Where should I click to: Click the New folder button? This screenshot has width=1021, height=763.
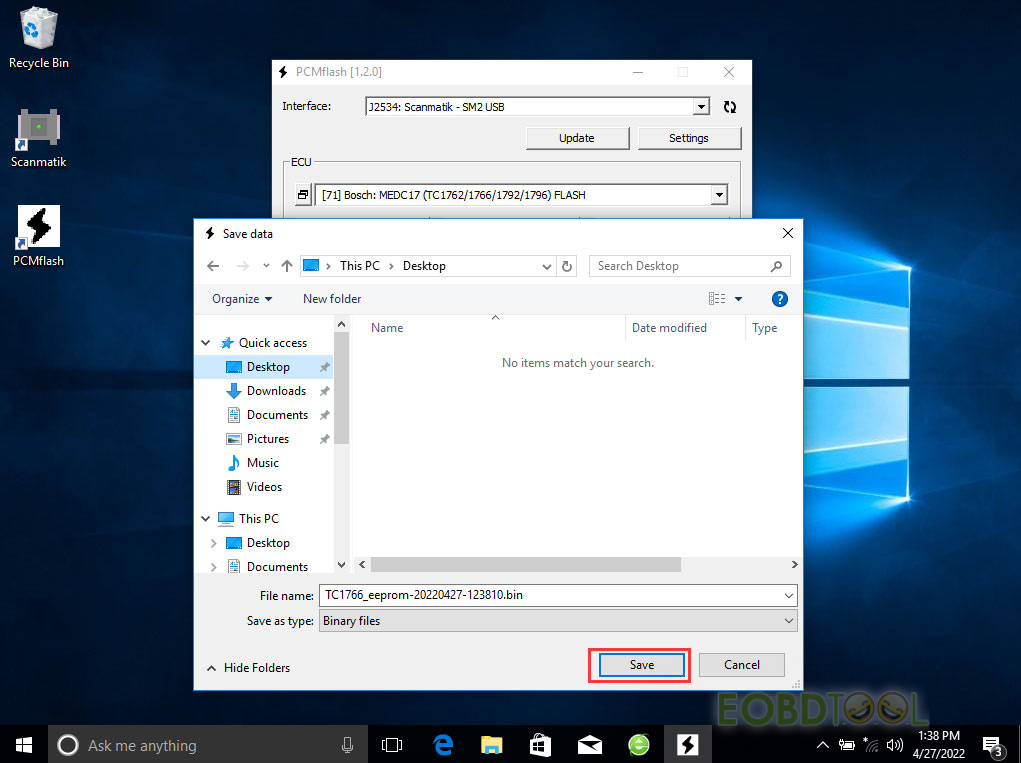332,299
